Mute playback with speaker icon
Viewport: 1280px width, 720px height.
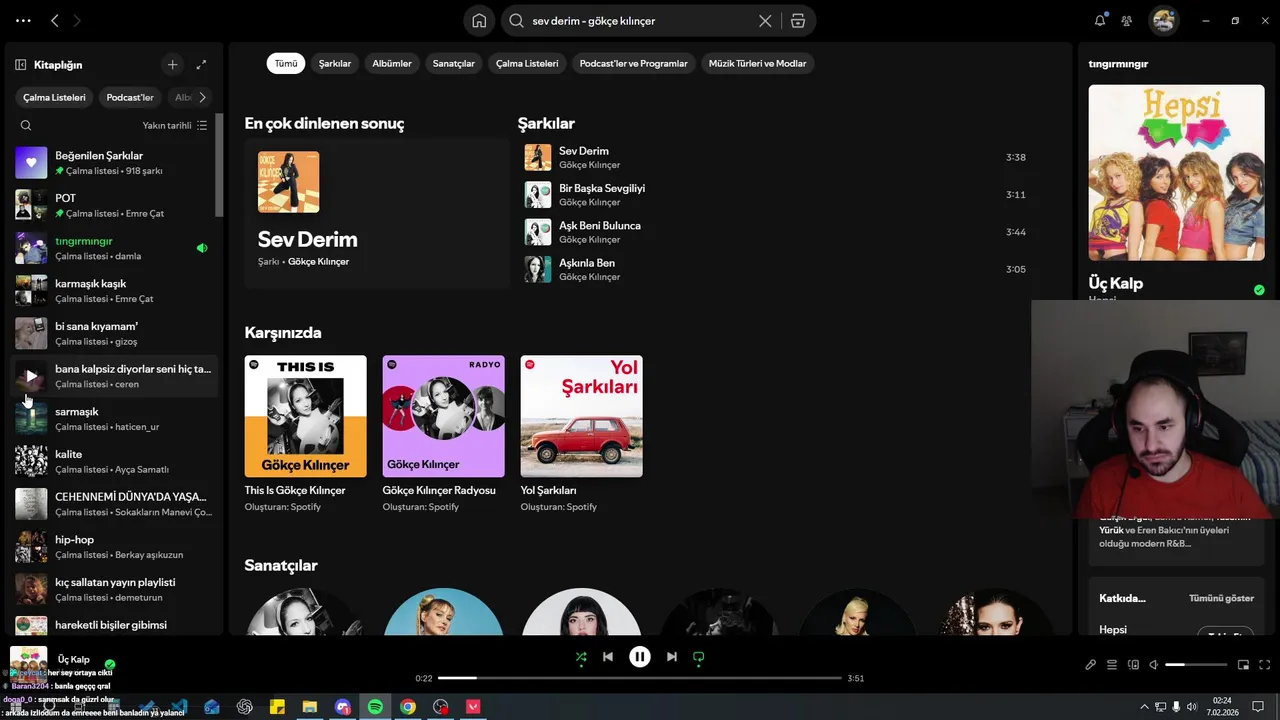(x=1154, y=665)
